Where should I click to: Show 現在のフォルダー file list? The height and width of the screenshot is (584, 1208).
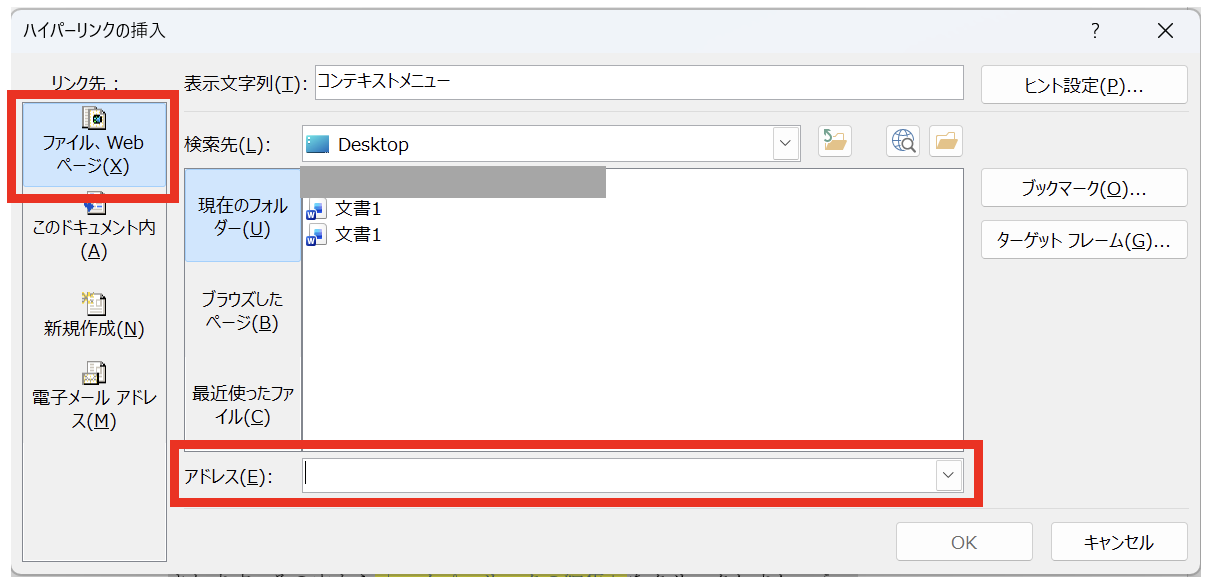pos(243,217)
